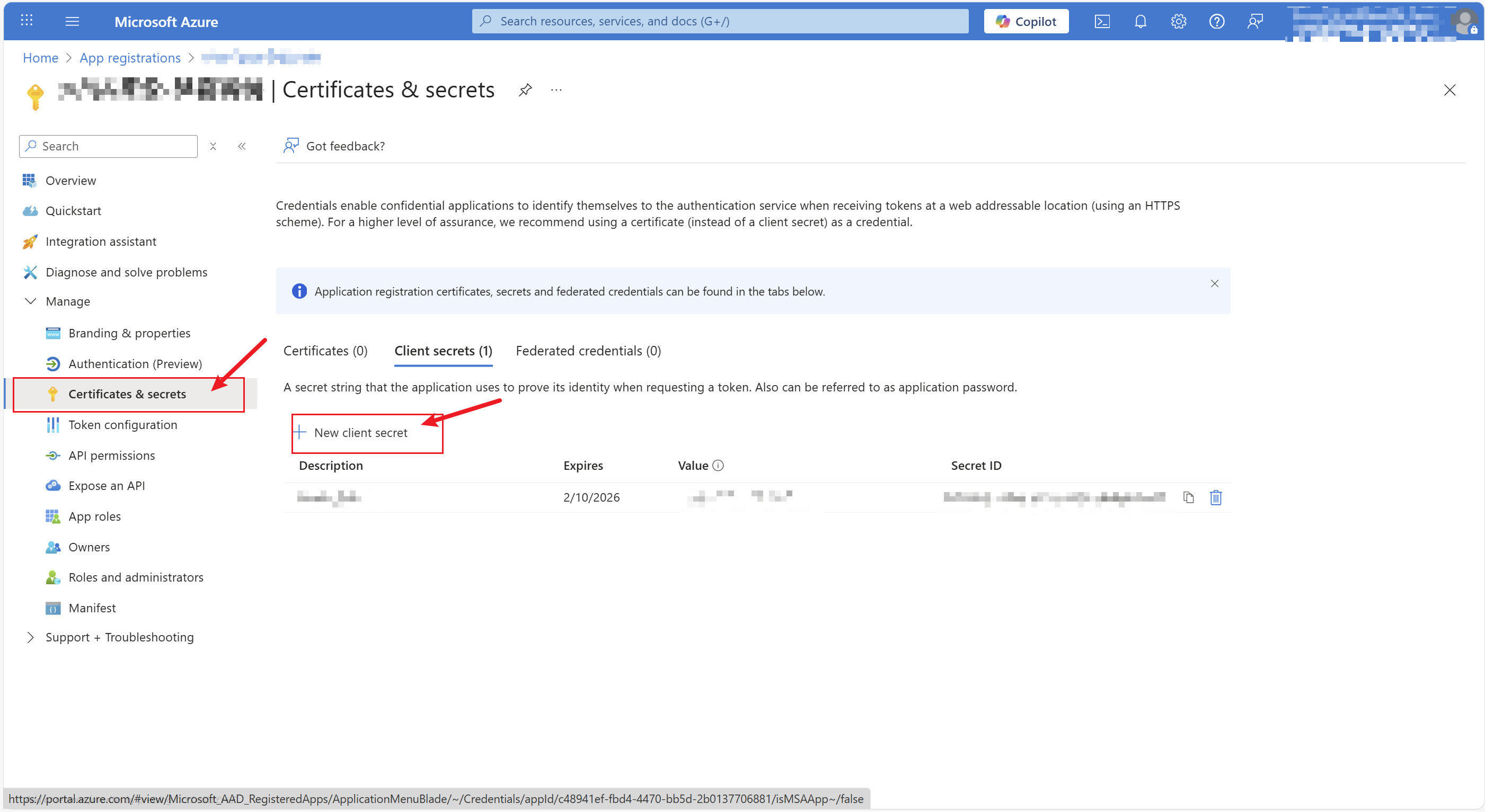Open API permissions in sidebar
This screenshot has width=1485, height=812.
coord(111,456)
